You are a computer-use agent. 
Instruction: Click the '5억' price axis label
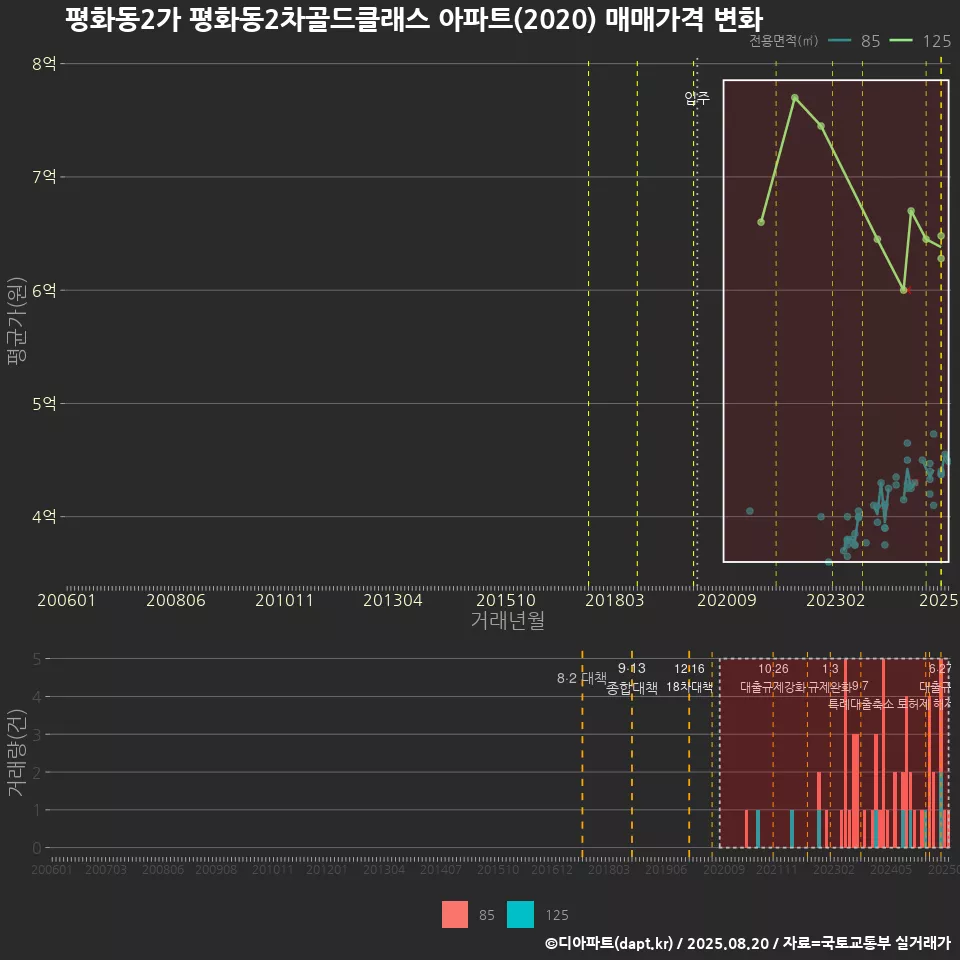tap(44, 403)
